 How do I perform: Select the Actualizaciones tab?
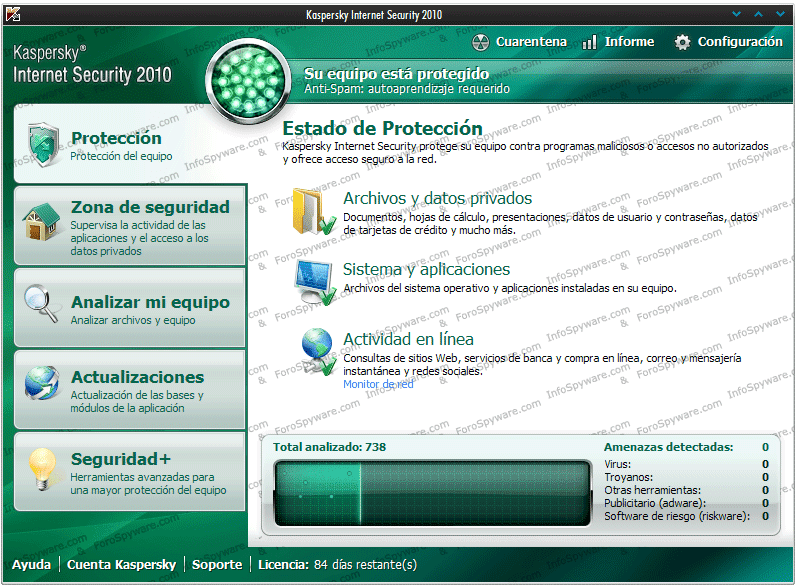point(130,390)
